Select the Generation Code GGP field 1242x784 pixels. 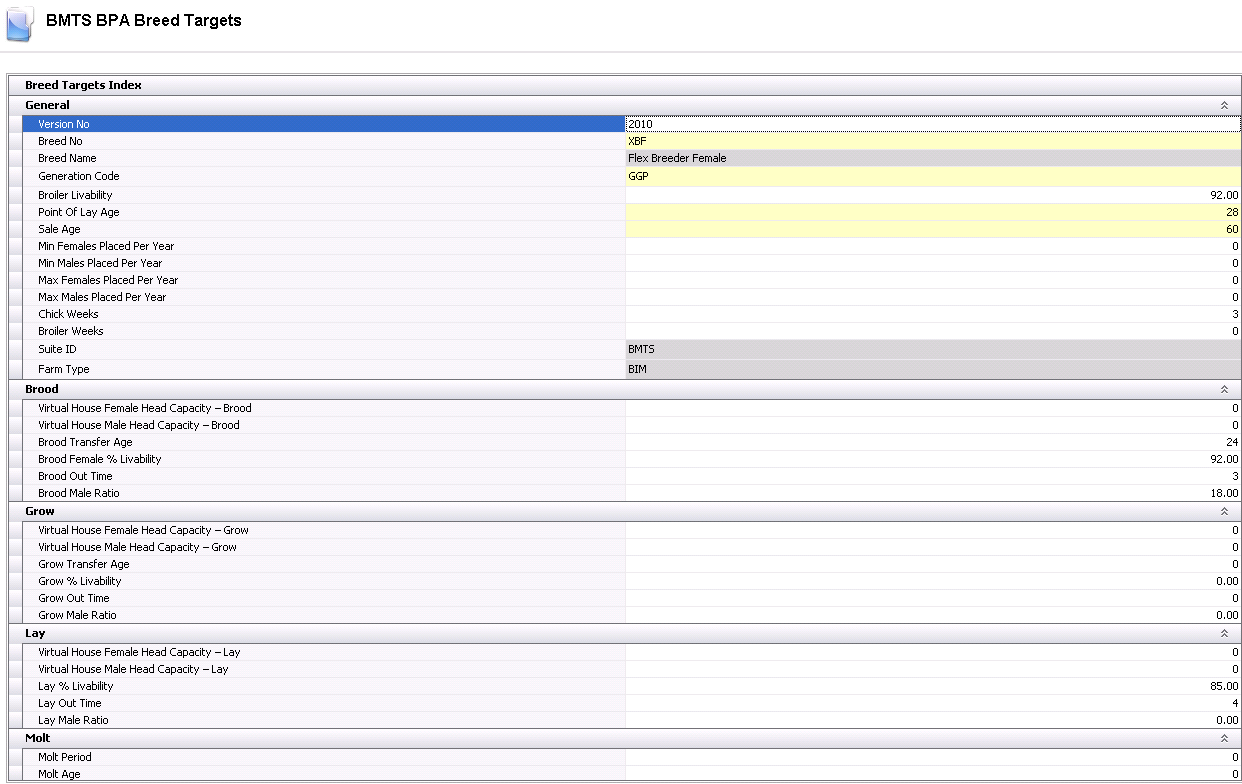(932, 176)
